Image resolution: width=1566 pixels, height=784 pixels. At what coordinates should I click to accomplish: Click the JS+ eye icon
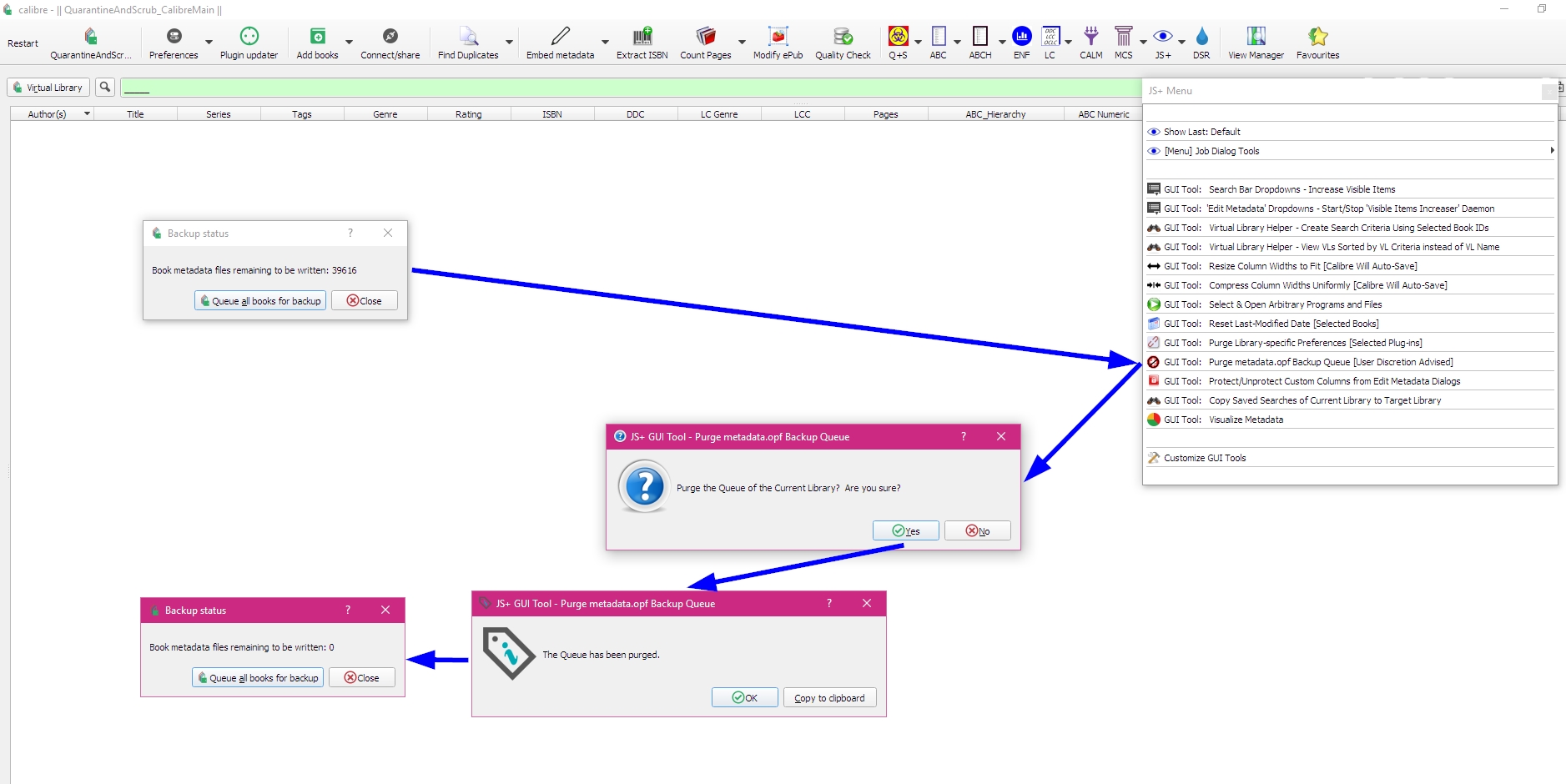point(1163,37)
